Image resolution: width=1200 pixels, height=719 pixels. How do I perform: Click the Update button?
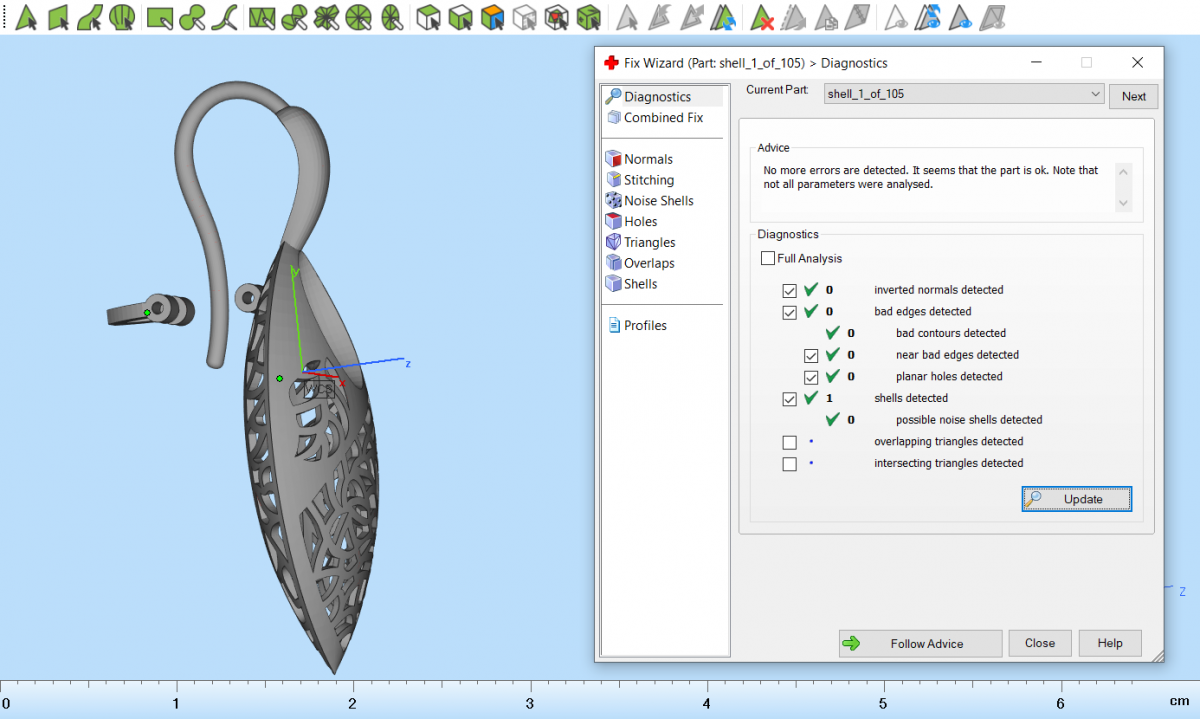click(1076, 499)
